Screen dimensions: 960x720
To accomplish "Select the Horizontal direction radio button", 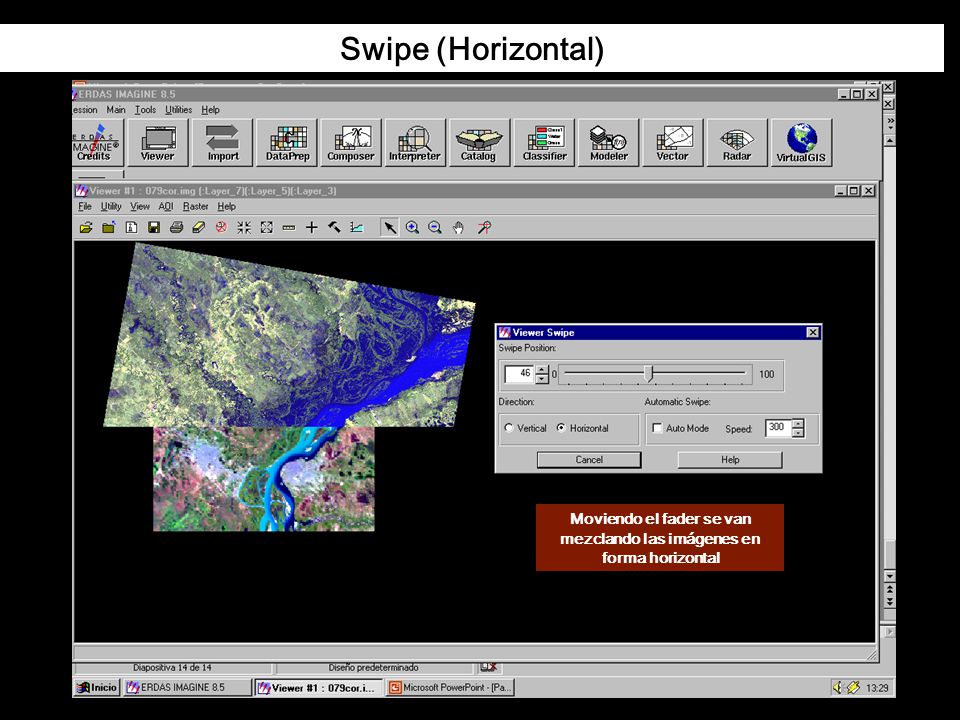I will [x=561, y=428].
